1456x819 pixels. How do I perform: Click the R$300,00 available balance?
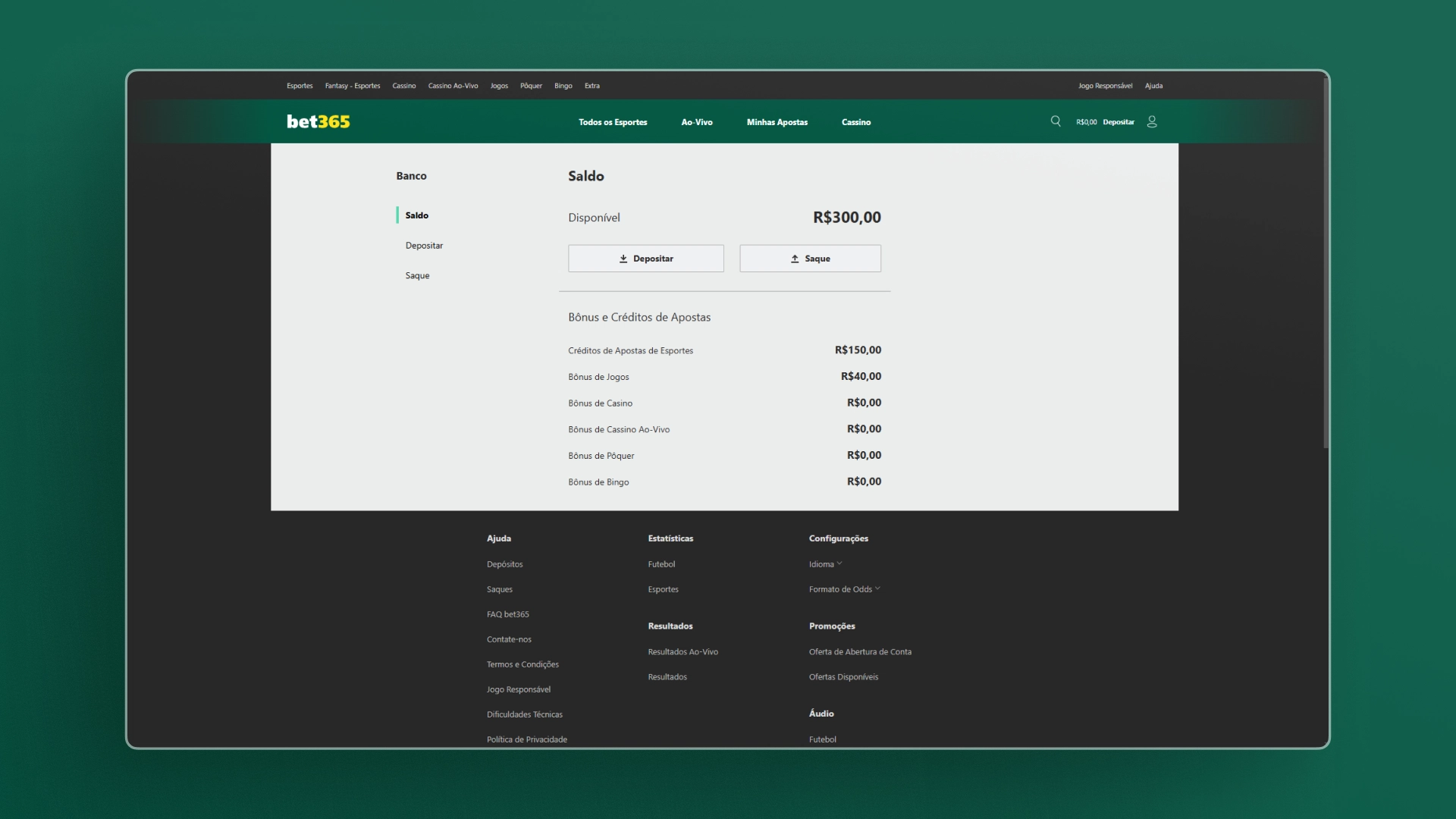point(847,218)
